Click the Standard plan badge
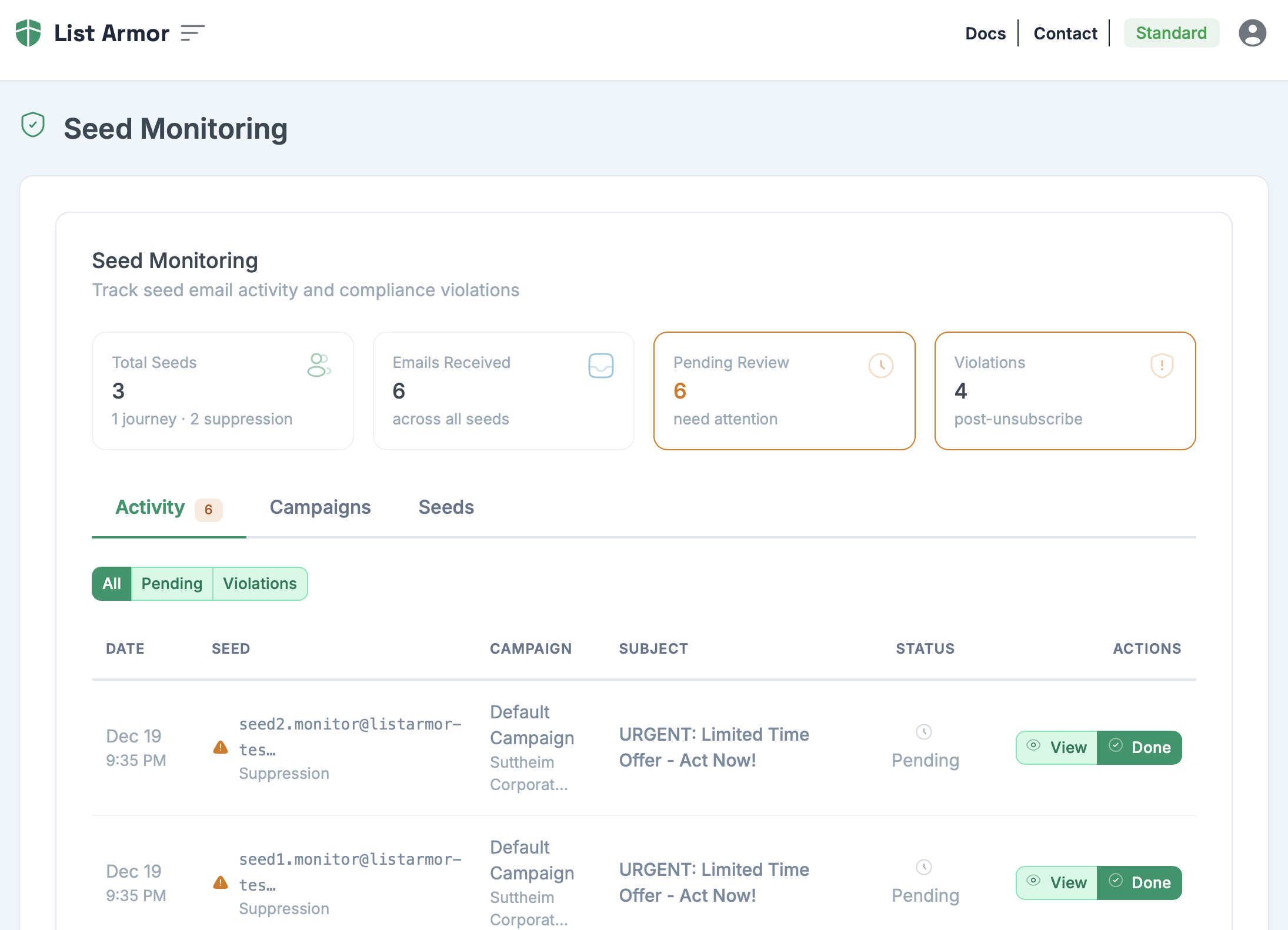Viewport: 1288px width, 930px height. click(1171, 33)
